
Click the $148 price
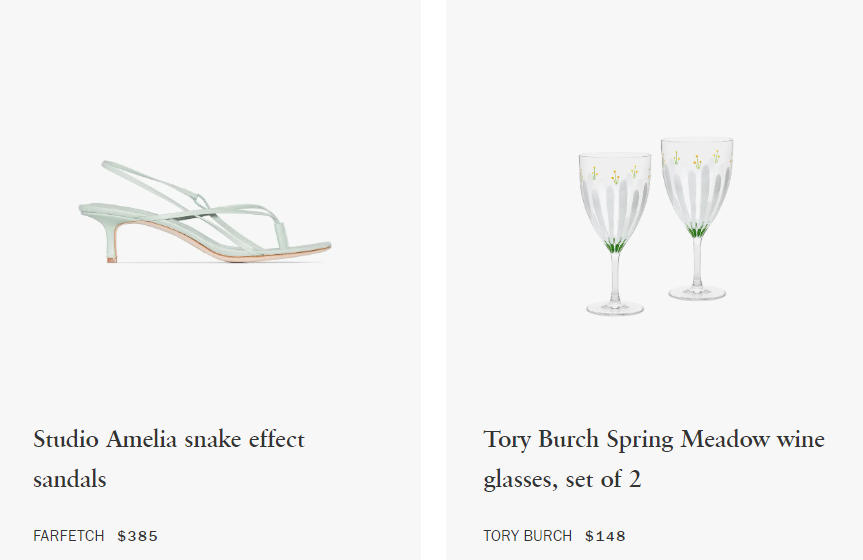click(605, 536)
